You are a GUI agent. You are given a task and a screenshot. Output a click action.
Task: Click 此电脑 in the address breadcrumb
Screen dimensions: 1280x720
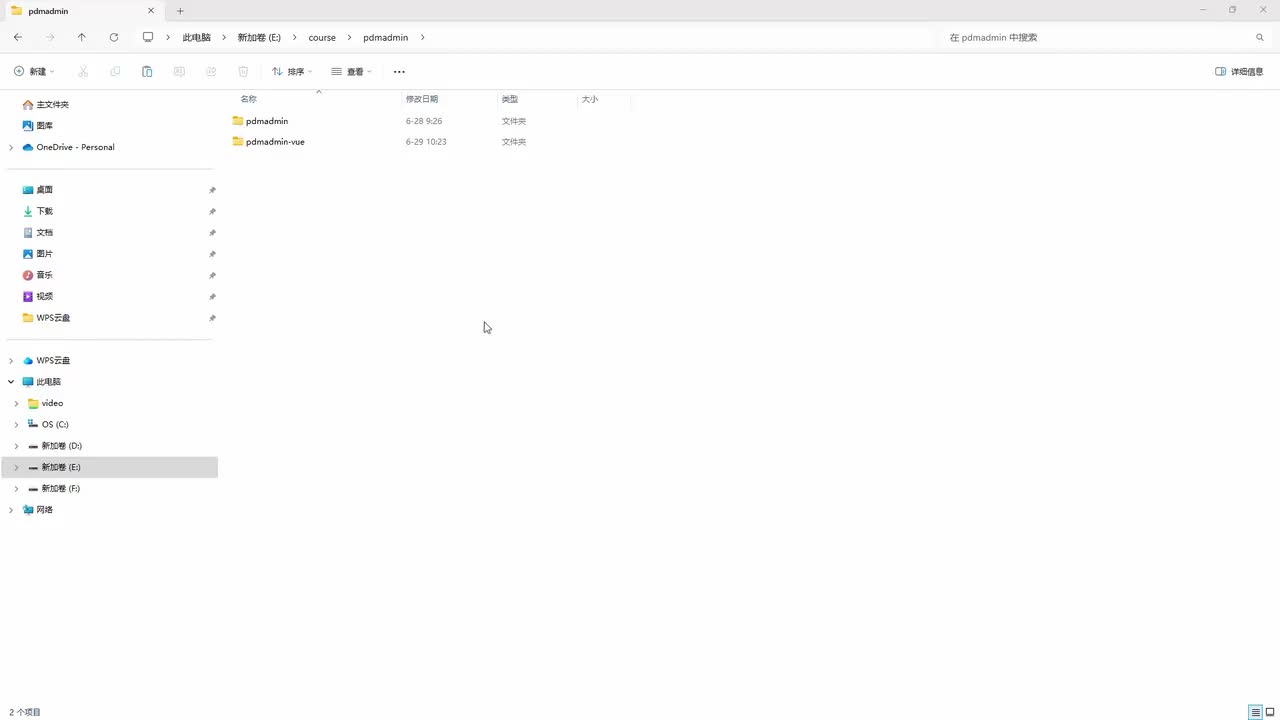[x=196, y=37]
